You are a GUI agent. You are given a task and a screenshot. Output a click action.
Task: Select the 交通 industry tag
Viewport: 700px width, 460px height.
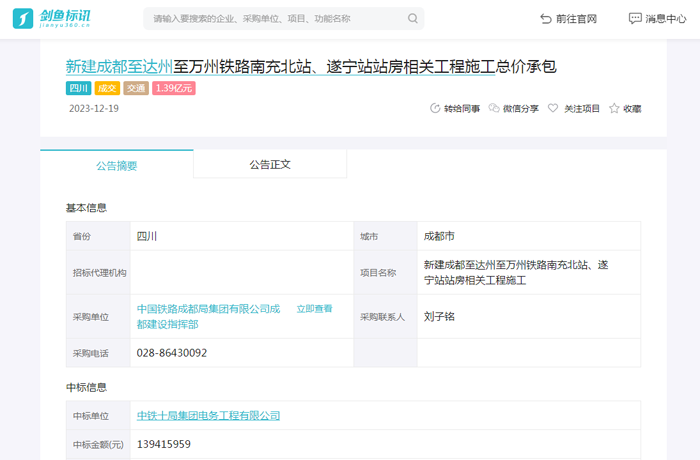click(136, 88)
